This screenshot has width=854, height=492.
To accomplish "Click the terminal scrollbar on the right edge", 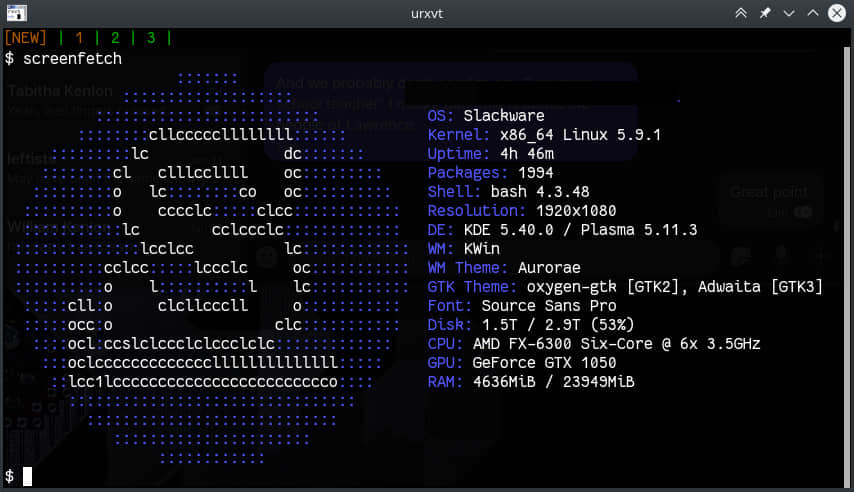I will (x=850, y=260).
